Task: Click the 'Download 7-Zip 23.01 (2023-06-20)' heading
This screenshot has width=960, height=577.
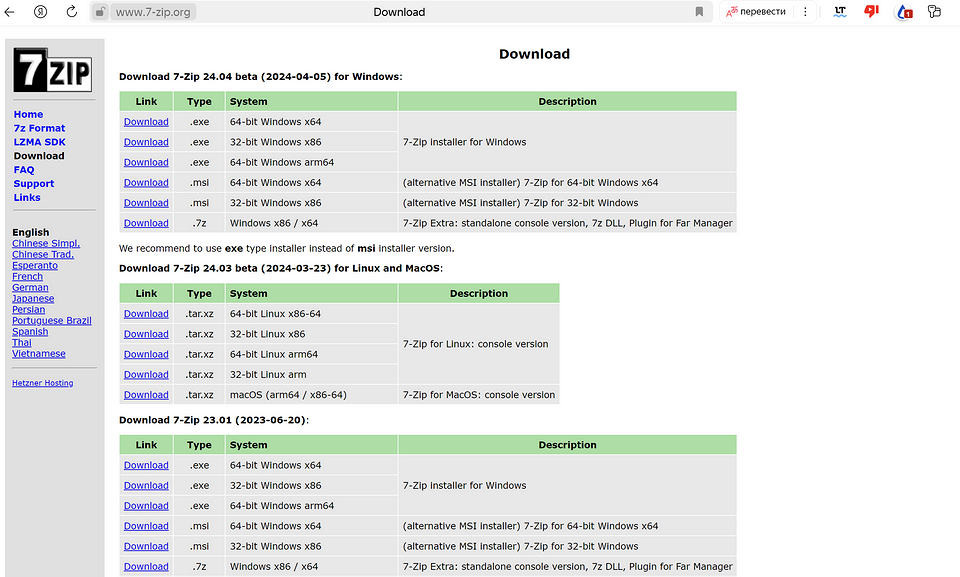Action: pos(214,420)
